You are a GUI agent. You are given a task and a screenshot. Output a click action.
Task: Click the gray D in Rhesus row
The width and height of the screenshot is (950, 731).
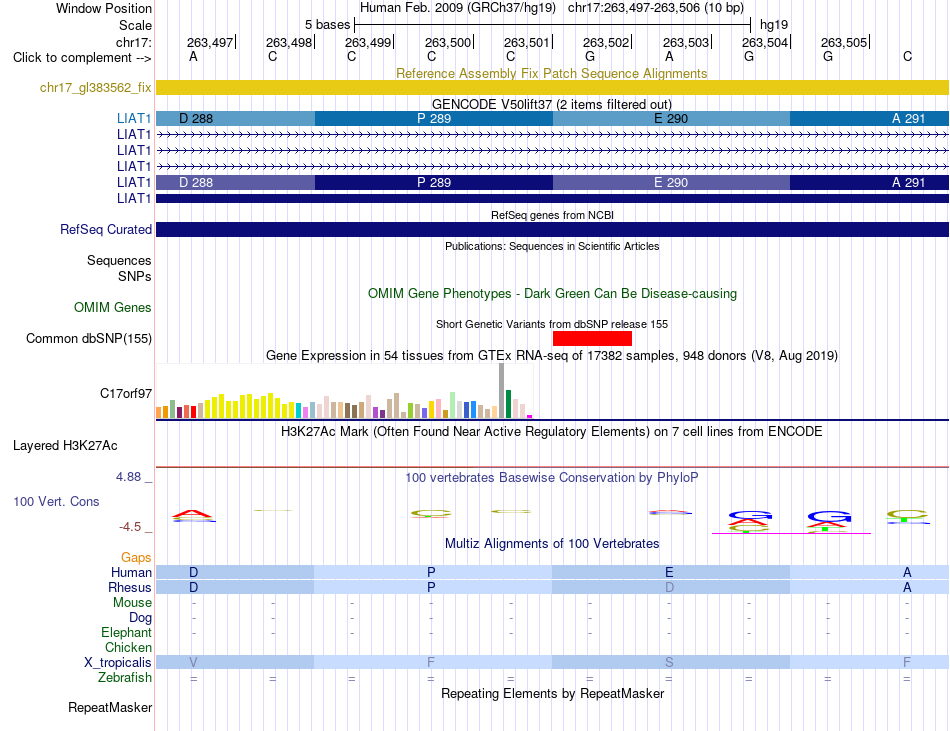669,587
